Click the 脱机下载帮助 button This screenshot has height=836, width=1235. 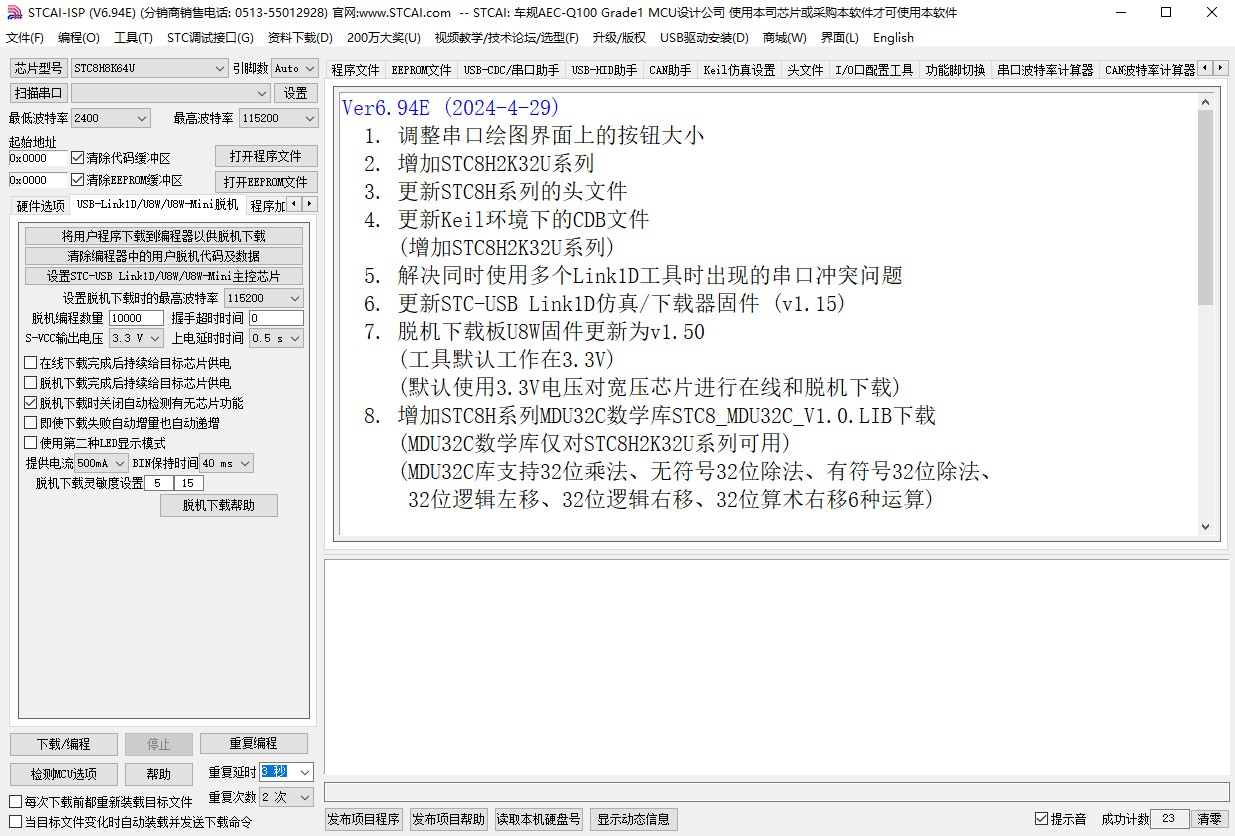[219, 505]
